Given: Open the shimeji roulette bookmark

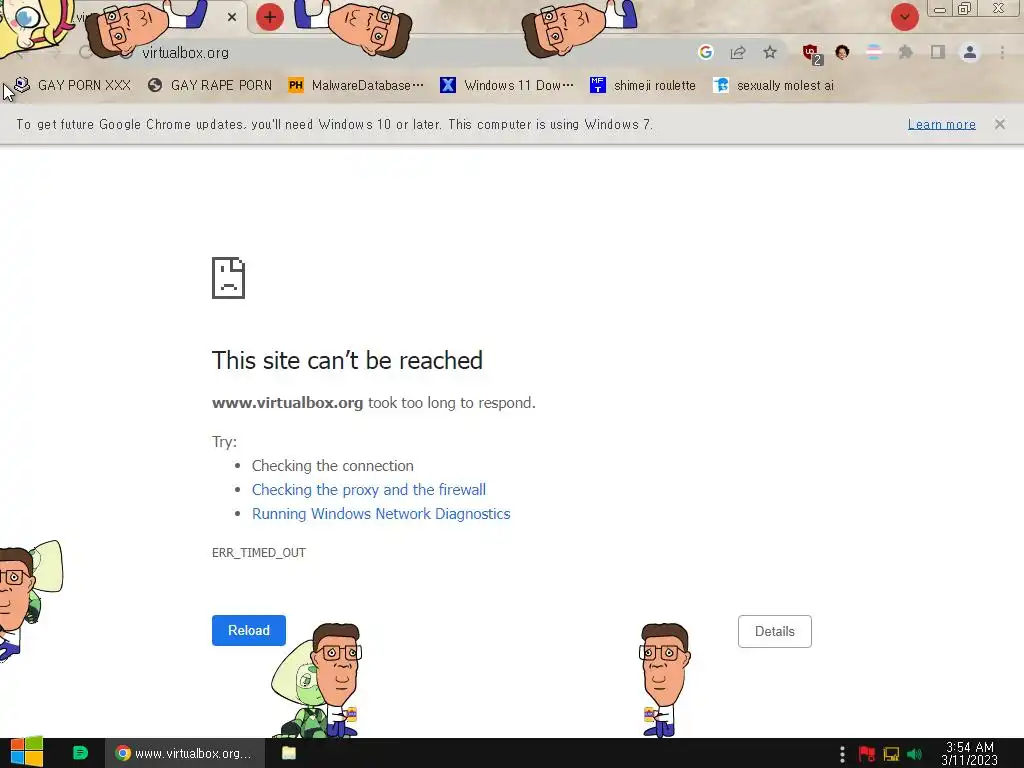Looking at the screenshot, I should pos(643,86).
